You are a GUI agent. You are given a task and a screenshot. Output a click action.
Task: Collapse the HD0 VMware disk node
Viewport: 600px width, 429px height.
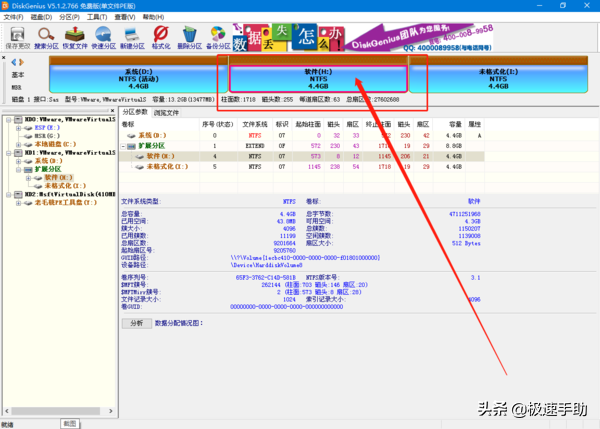click(x=8, y=120)
